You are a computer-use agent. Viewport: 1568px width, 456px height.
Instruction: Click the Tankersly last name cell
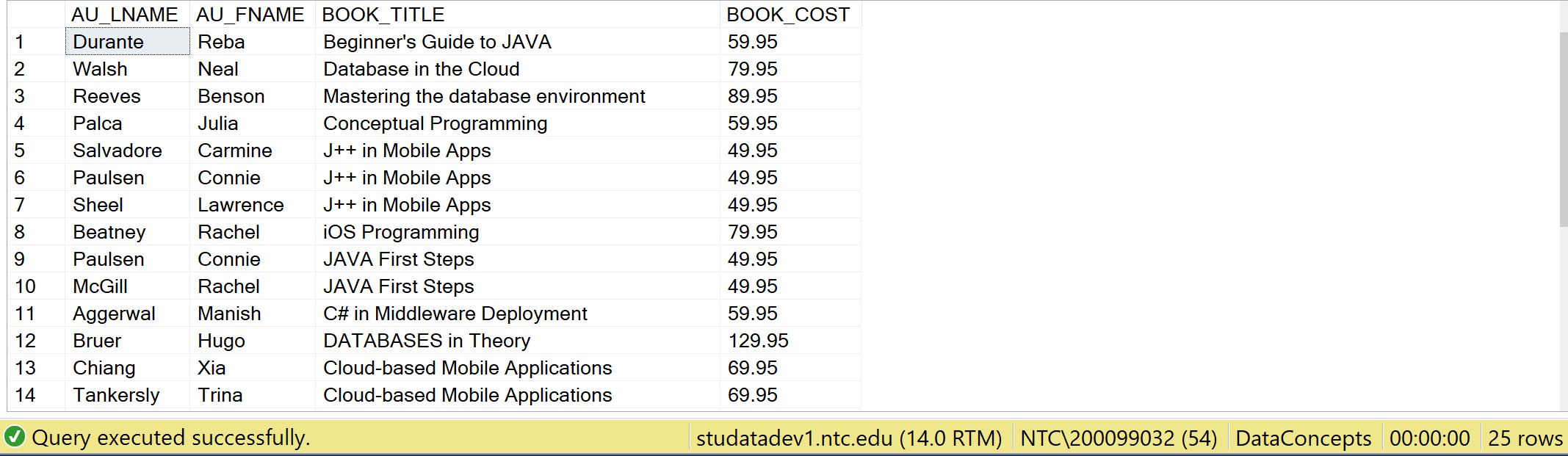point(116,395)
